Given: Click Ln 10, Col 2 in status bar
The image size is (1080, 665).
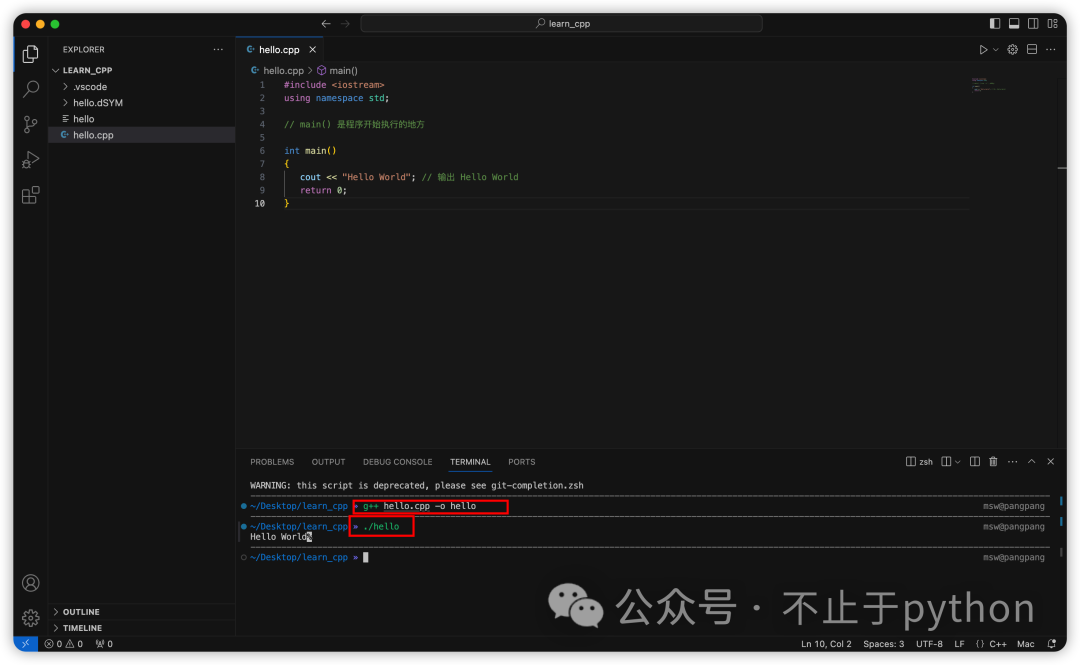Looking at the screenshot, I should coord(826,644).
